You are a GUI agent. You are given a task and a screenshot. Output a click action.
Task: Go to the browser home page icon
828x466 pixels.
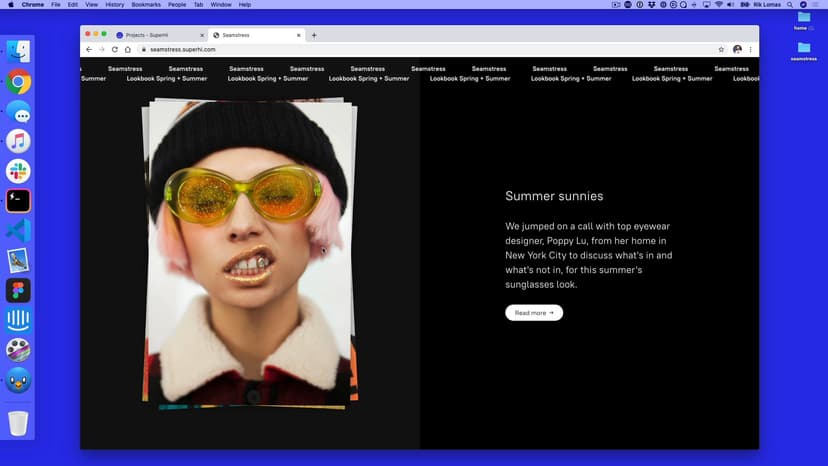[127, 49]
